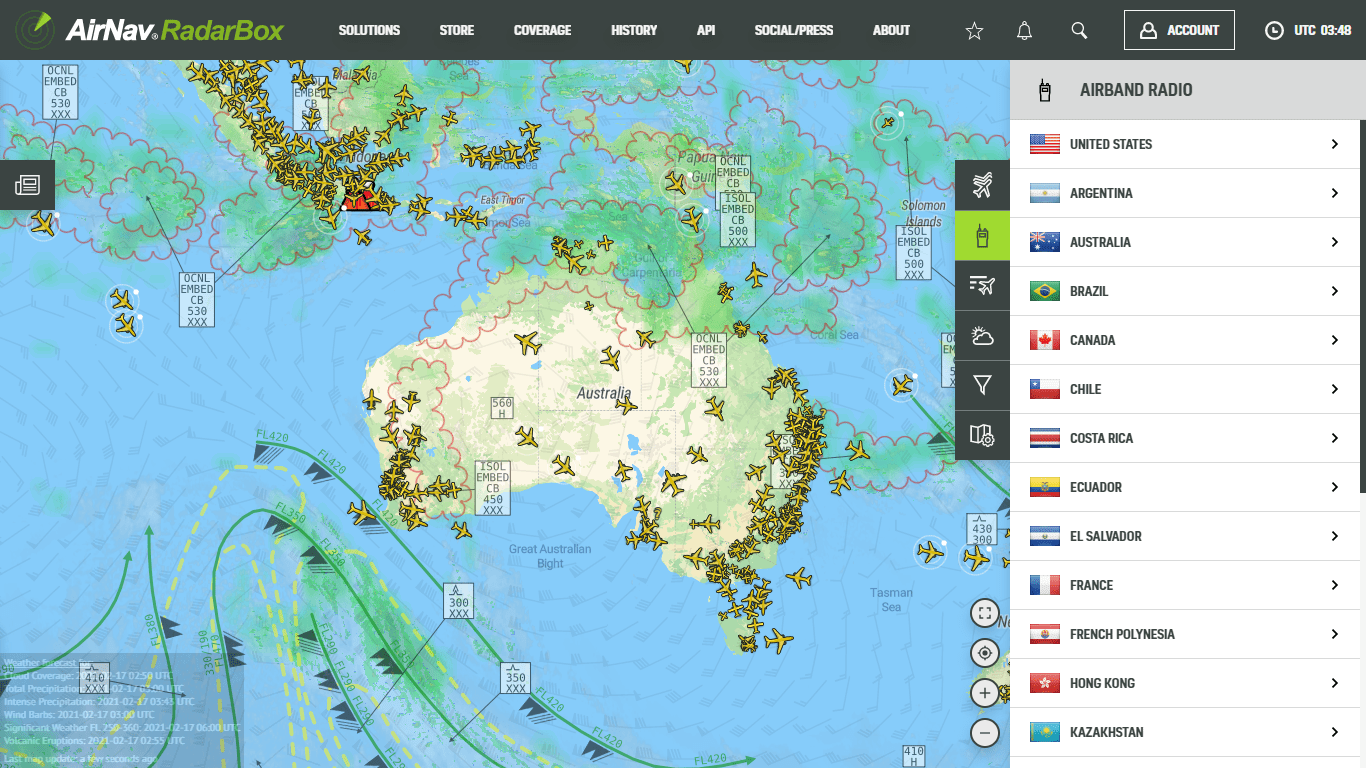Click the 560 H pressure box over Australia
The width and height of the screenshot is (1366, 768).
click(502, 408)
